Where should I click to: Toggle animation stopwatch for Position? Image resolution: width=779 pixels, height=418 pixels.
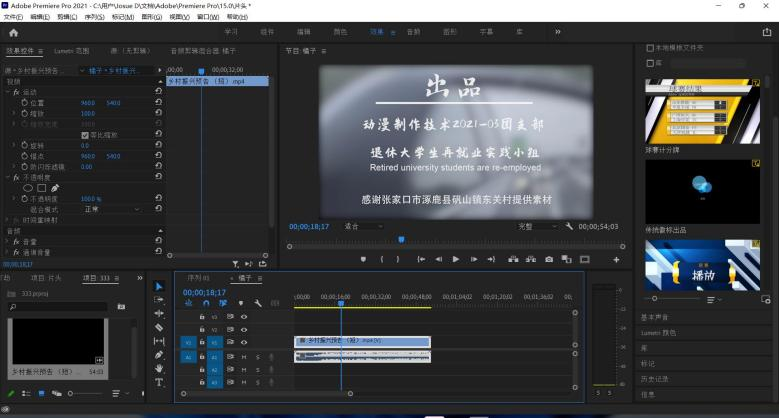click(x=24, y=102)
